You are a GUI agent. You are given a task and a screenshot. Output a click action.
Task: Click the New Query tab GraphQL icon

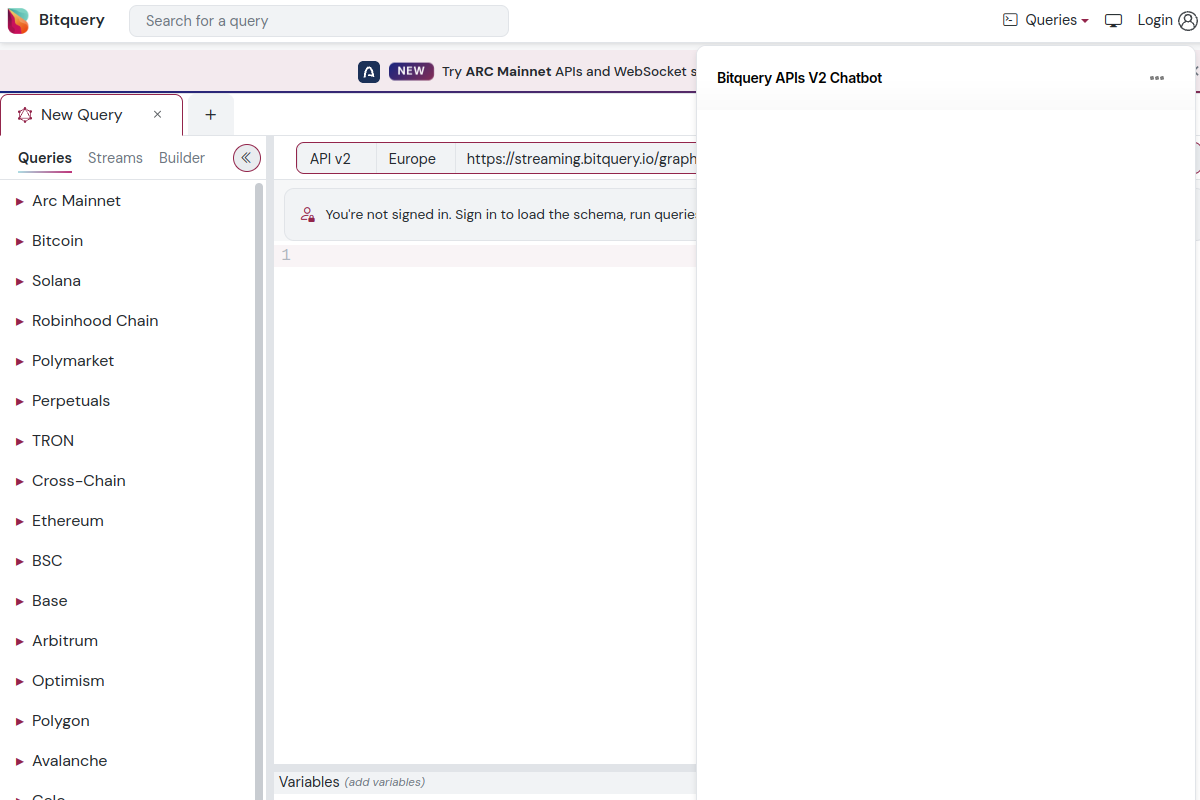tap(25, 115)
